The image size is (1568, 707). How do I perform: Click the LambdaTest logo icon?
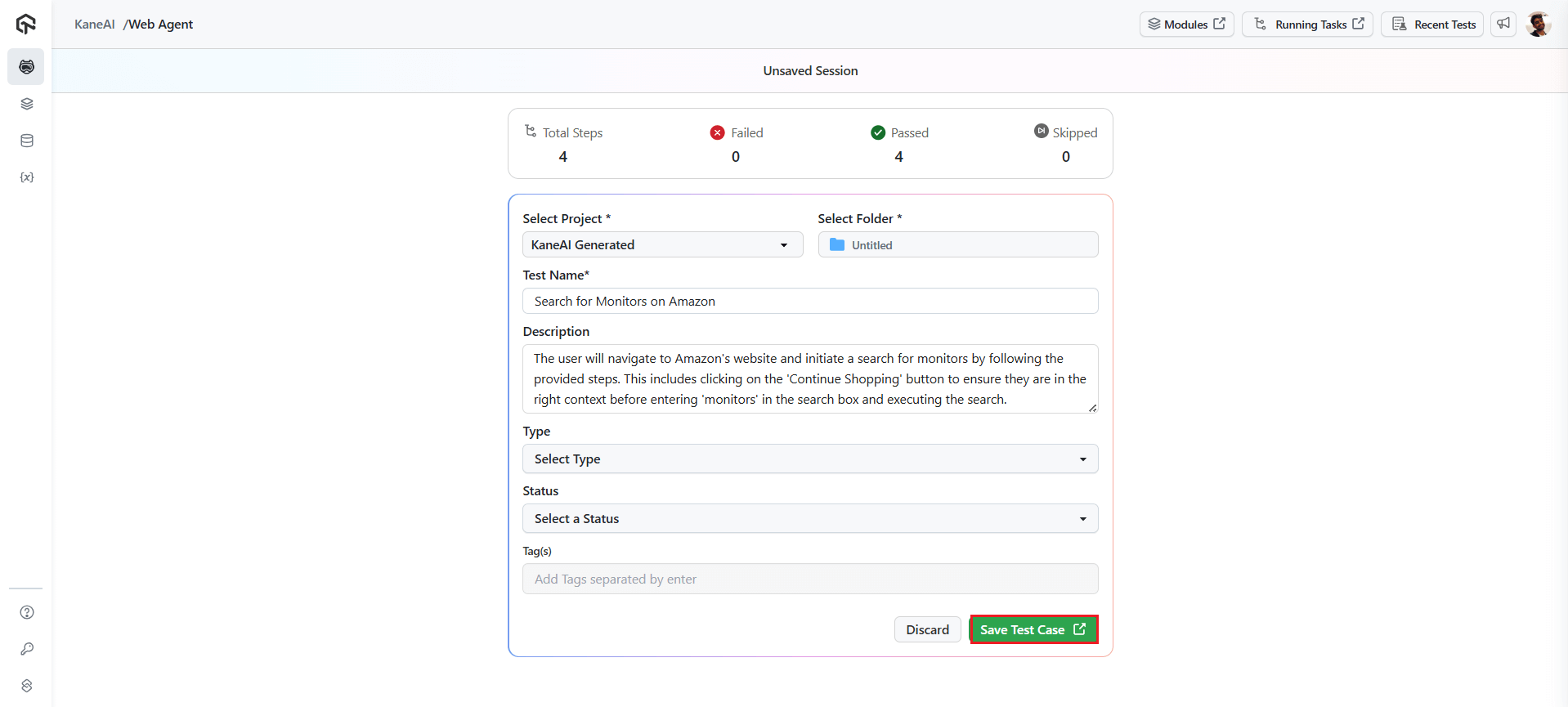coord(26,25)
